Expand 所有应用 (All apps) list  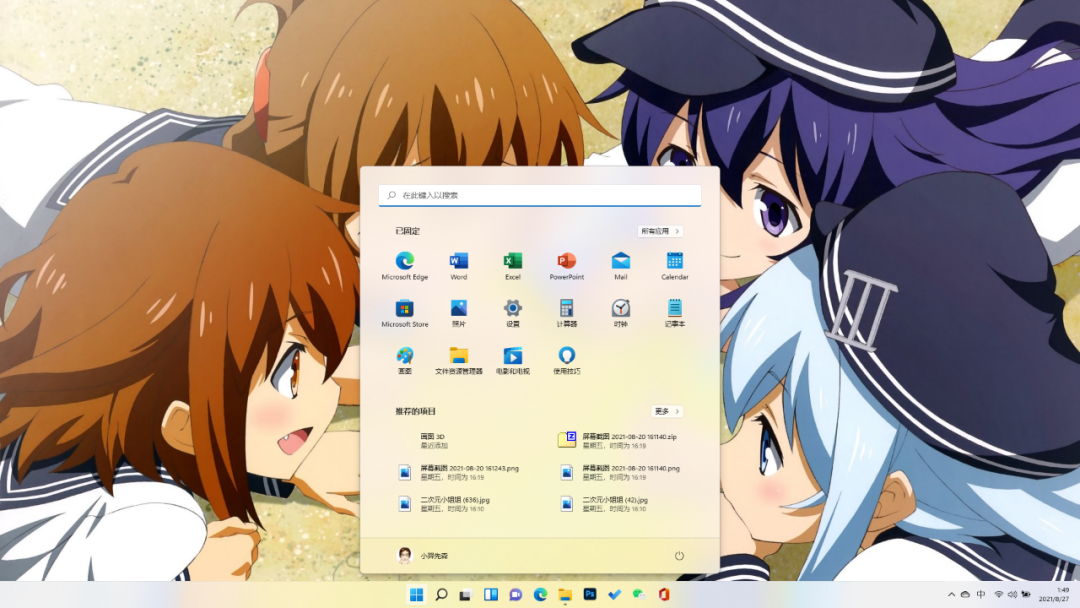(661, 231)
